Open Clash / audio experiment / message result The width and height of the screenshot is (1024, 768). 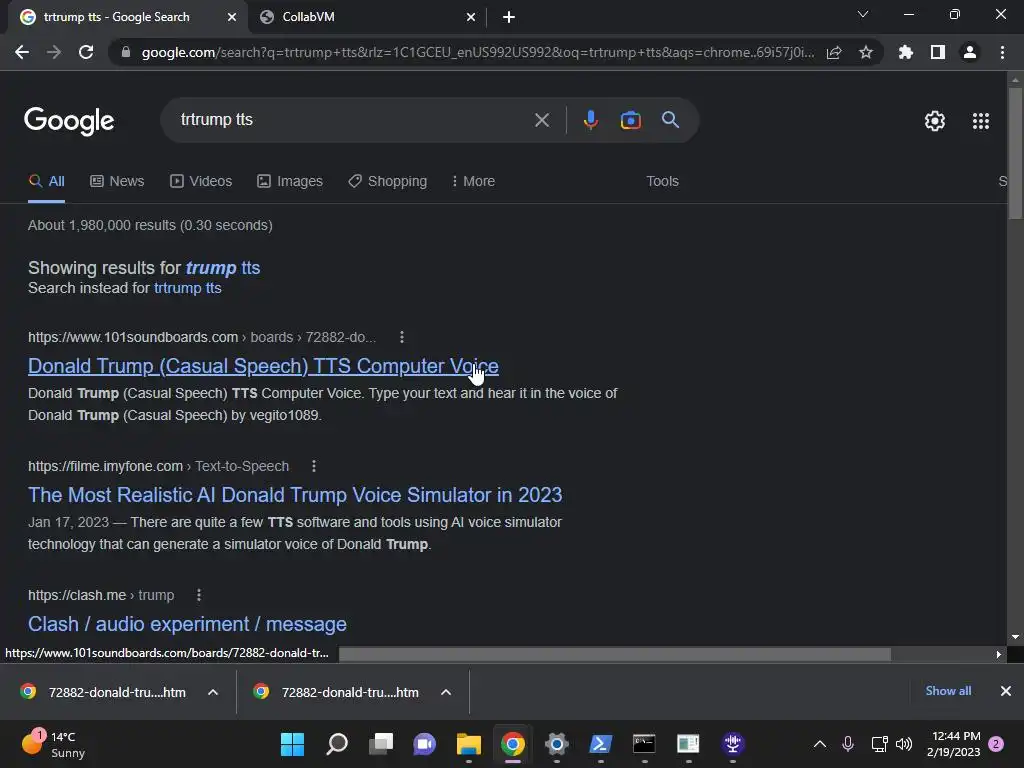(x=187, y=624)
